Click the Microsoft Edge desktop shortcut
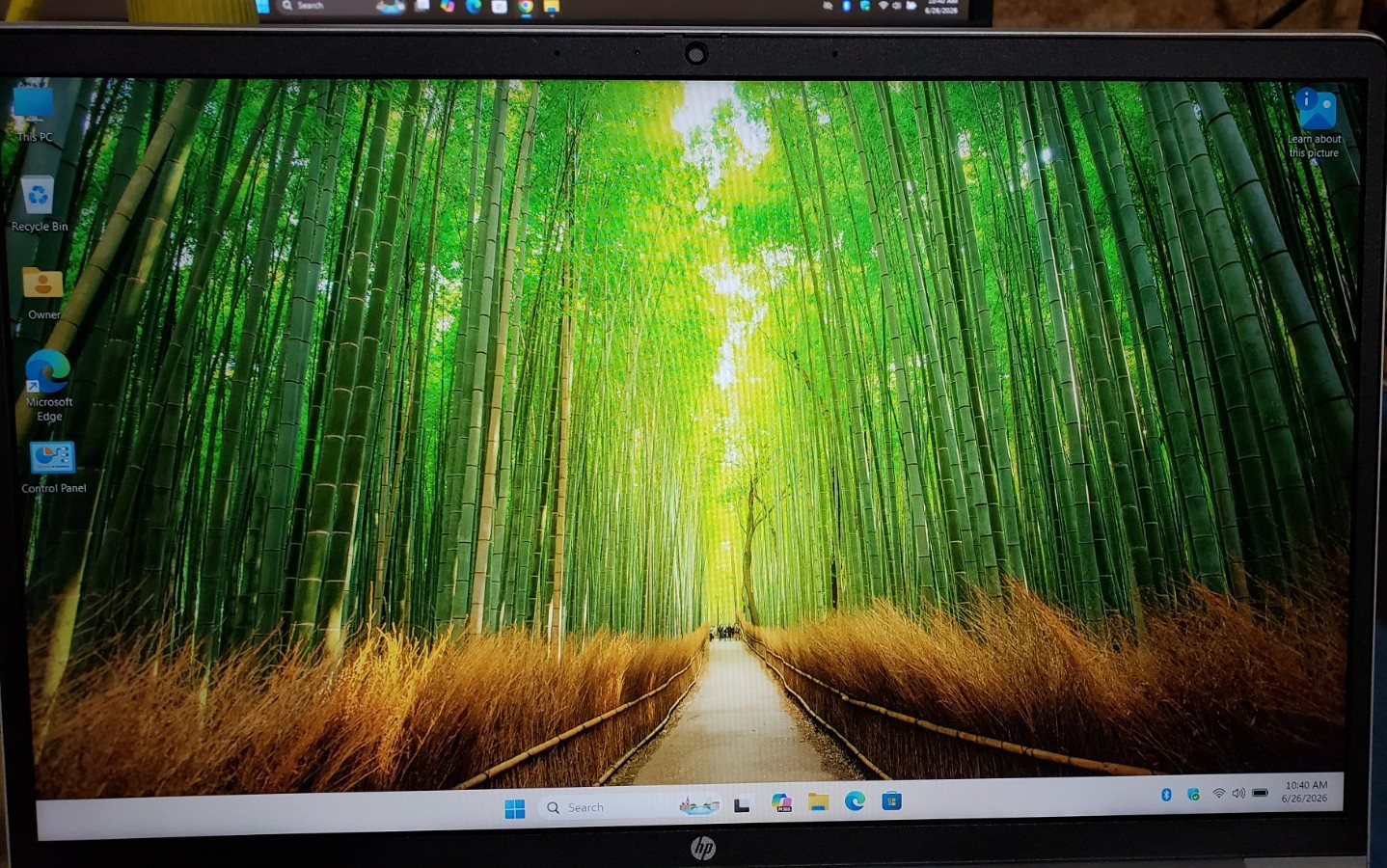 (x=48, y=386)
